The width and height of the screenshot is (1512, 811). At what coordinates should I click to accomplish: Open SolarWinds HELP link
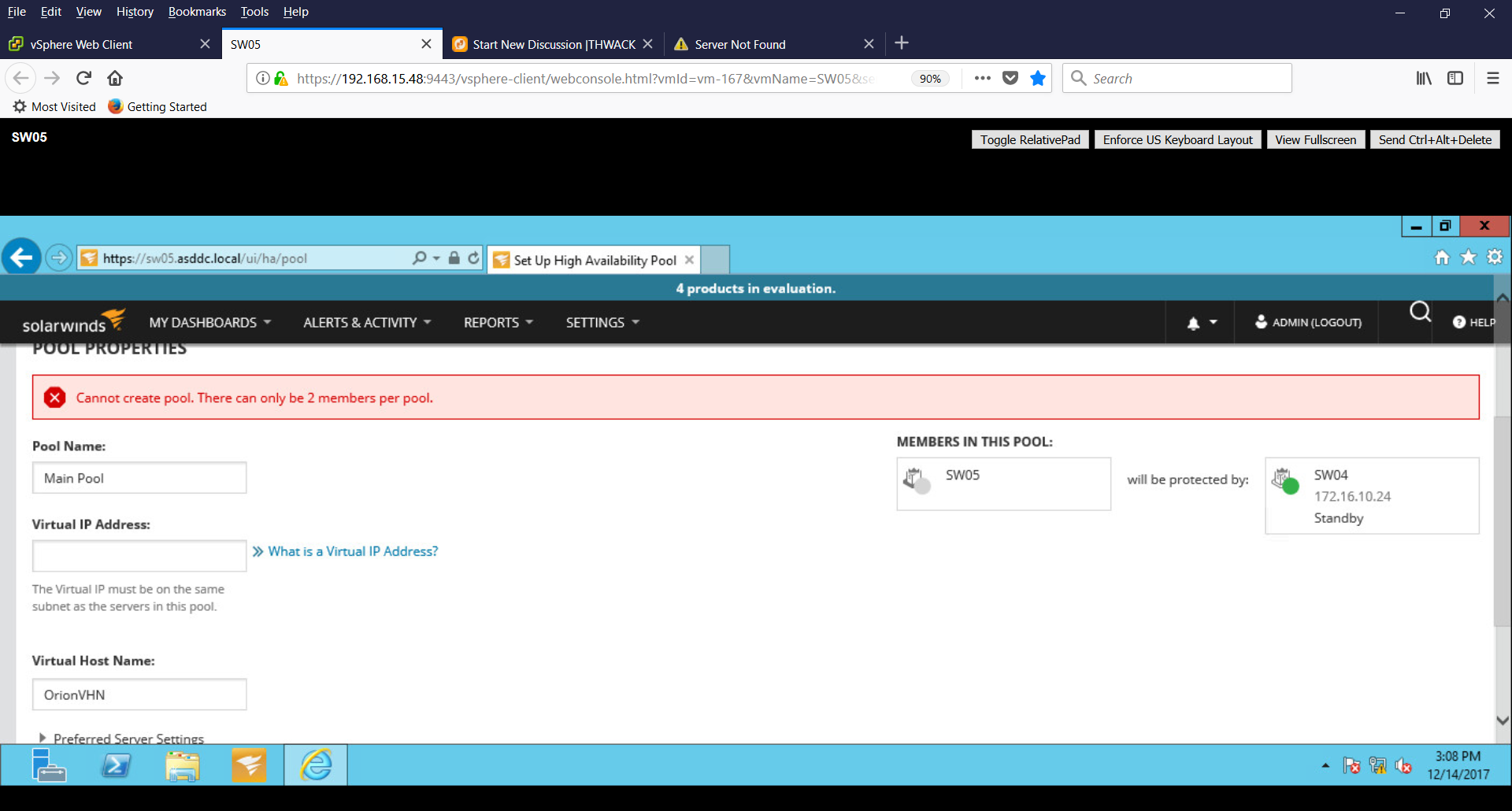point(1474,323)
